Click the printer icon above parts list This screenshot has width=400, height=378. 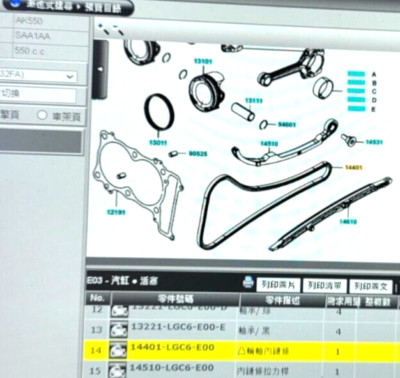coord(248,282)
